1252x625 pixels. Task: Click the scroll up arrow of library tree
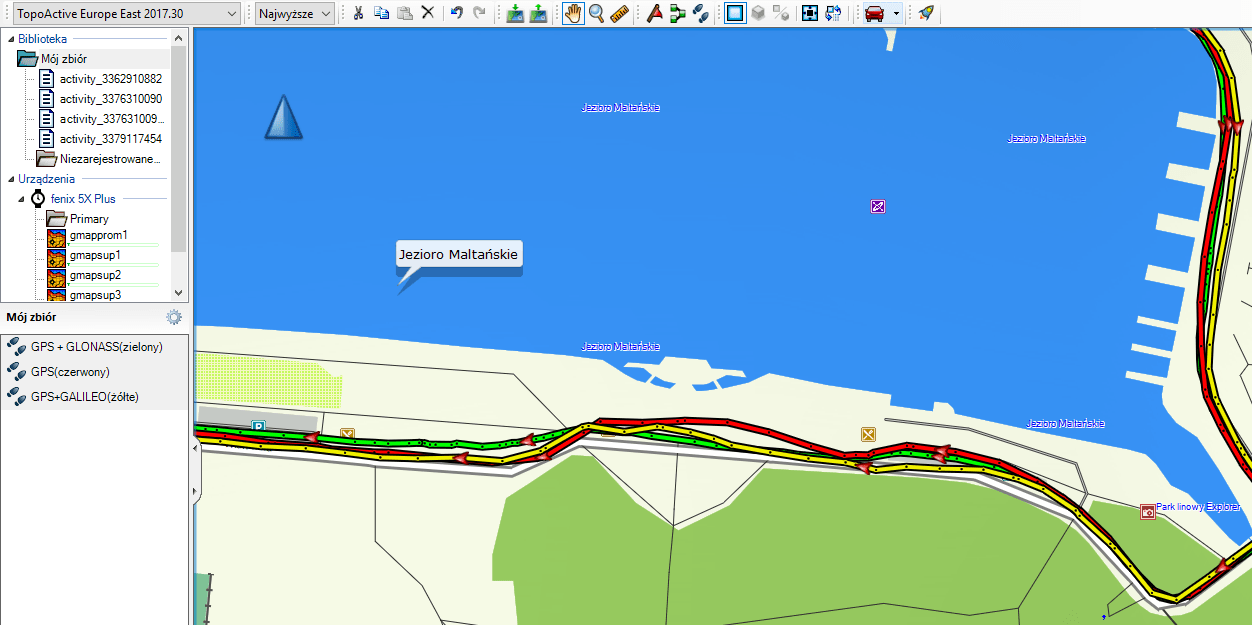pyautogui.click(x=179, y=38)
